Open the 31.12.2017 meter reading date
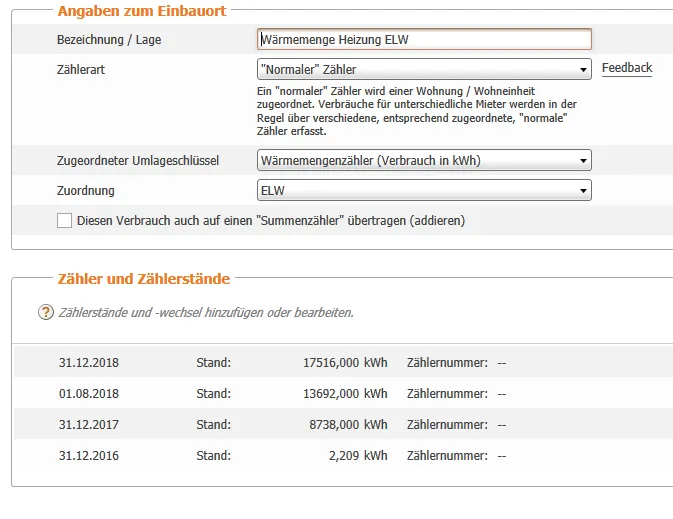Viewport: 673px width, 519px height. click(88, 425)
